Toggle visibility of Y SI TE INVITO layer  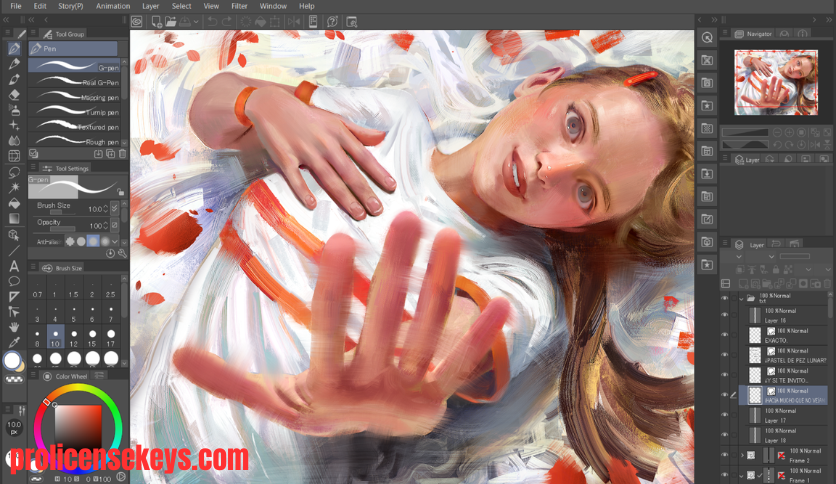point(725,375)
